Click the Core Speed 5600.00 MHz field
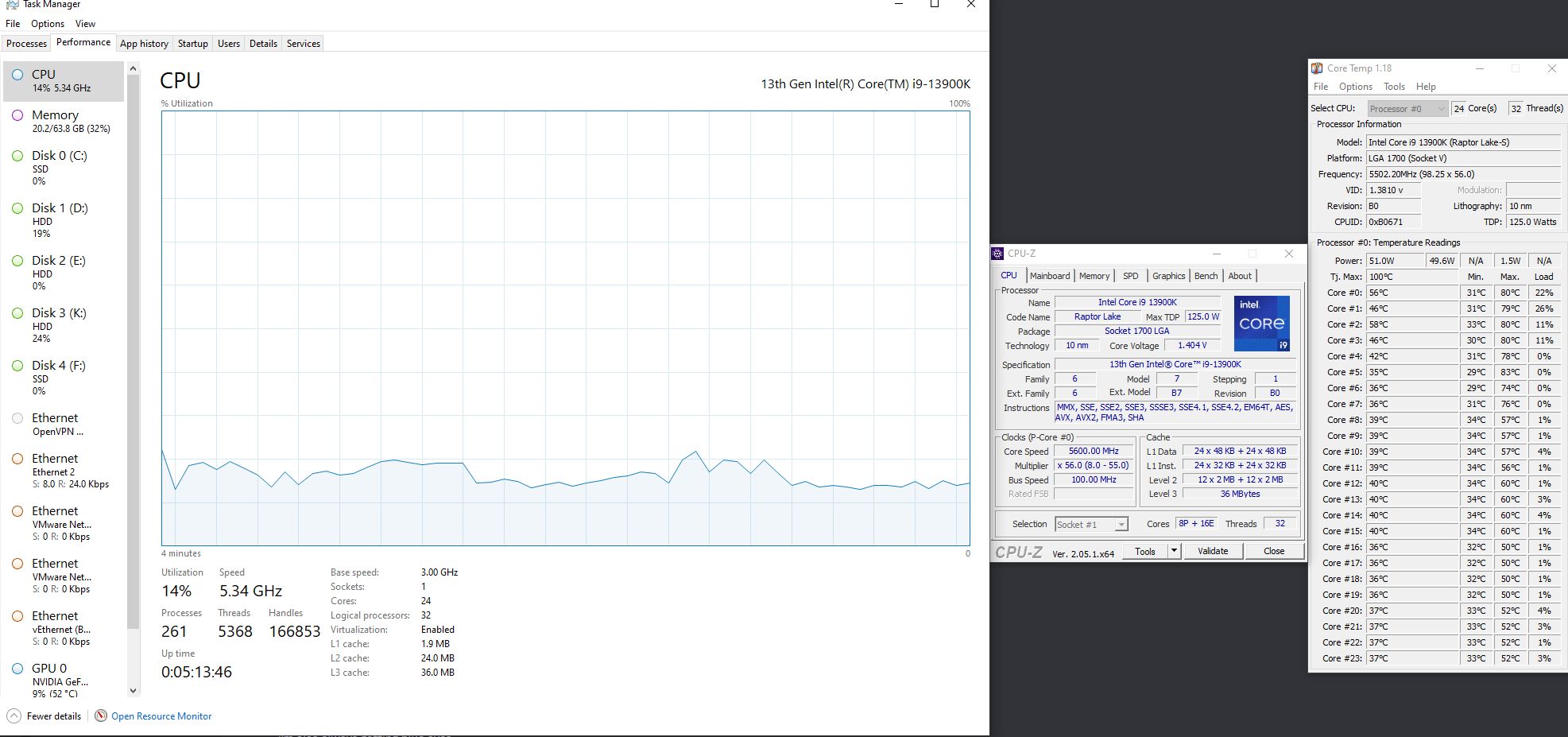This screenshot has width=1568, height=737. (x=1094, y=452)
